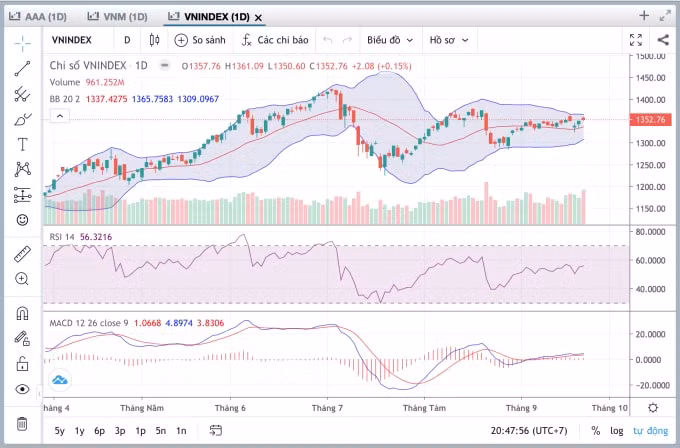Collapse the indicator legend arrow

(60, 116)
